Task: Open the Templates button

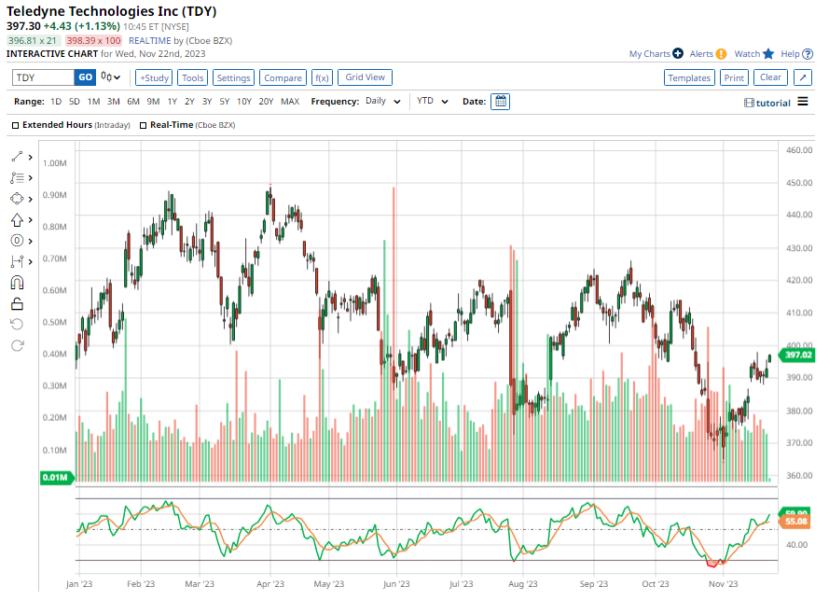Action: (689, 78)
